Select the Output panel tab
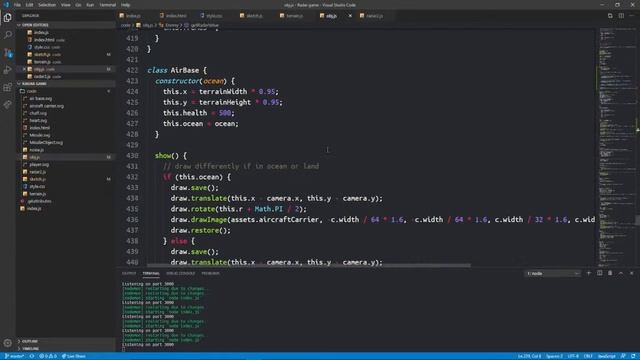The width and height of the screenshot is (640, 360). click(129, 273)
